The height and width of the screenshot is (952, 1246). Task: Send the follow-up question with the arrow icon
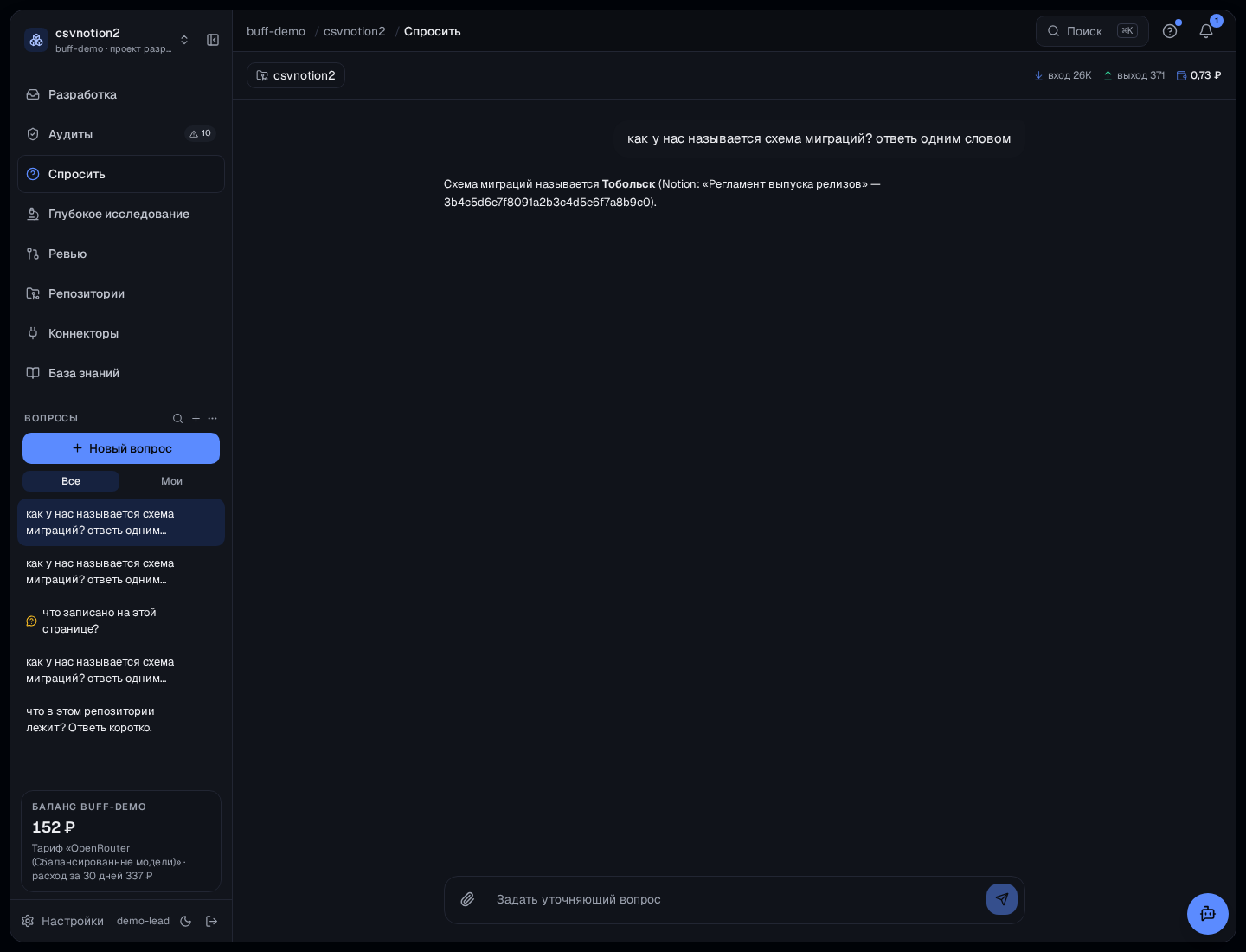(1002, 899)
